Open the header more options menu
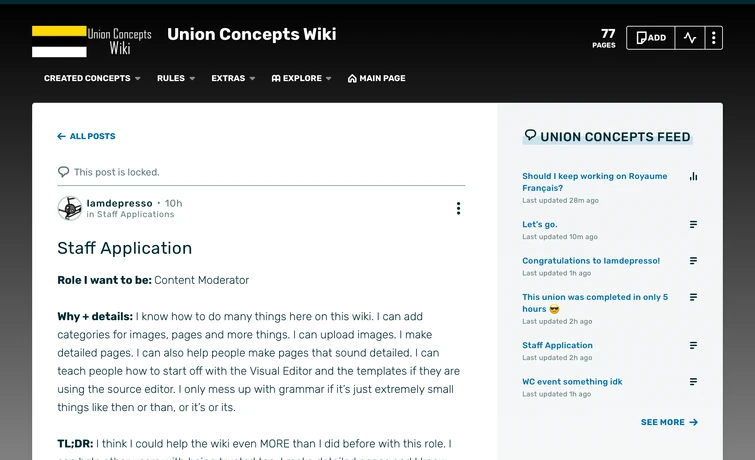This screenshot has width=755, height=460. [713, 38]
